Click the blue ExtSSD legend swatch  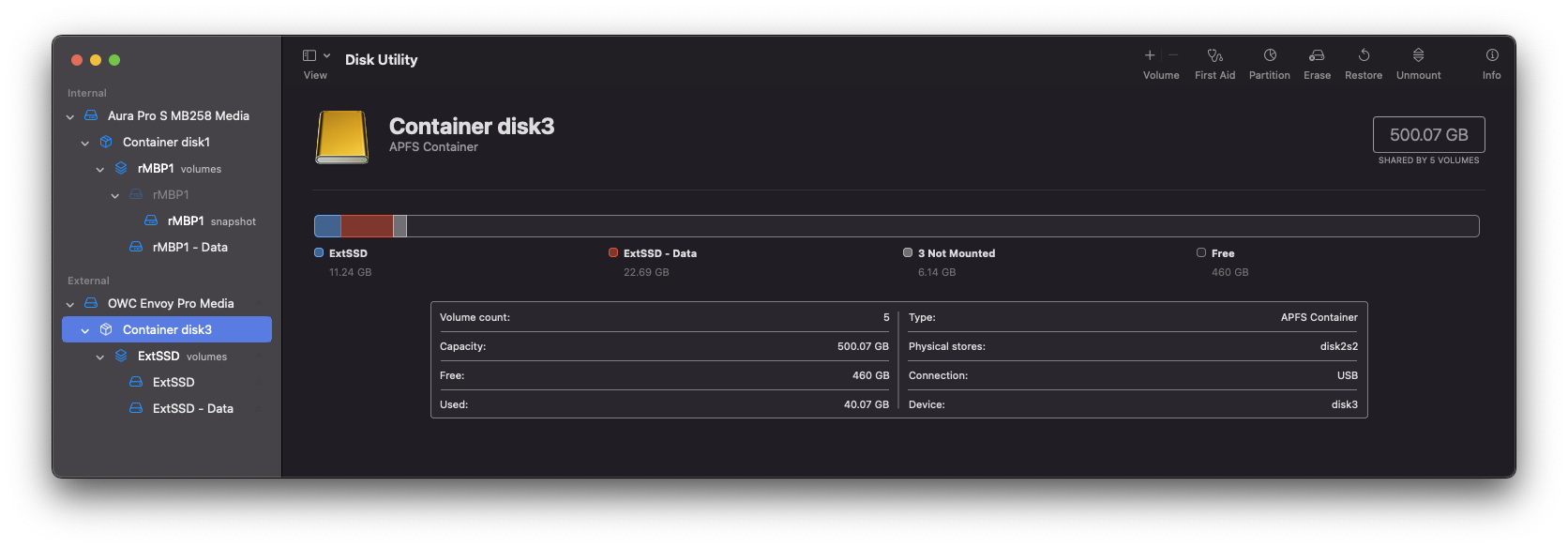point(319,252)
